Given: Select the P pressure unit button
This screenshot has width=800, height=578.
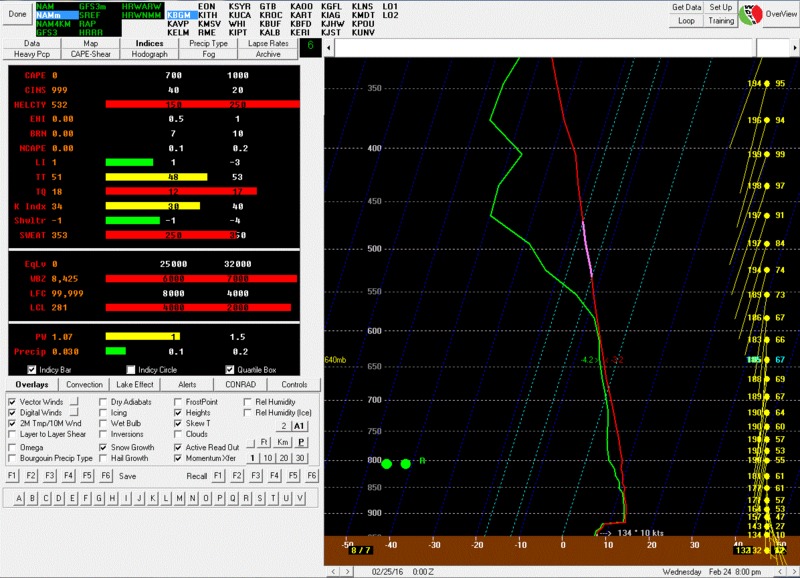Looking at the screenshot, I should (x=301, y=442).
